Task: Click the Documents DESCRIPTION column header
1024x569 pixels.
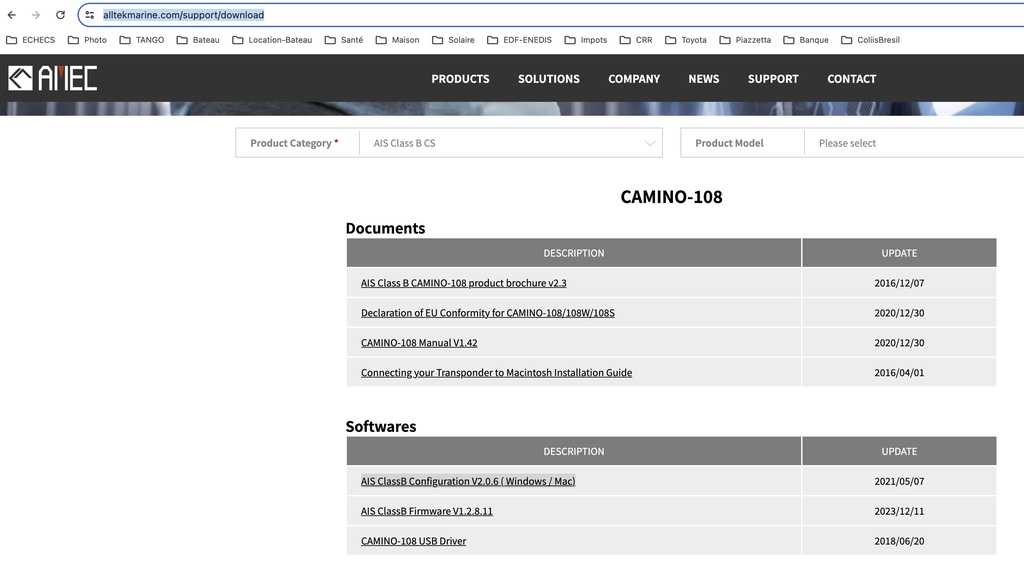Action: coord(573,253)
